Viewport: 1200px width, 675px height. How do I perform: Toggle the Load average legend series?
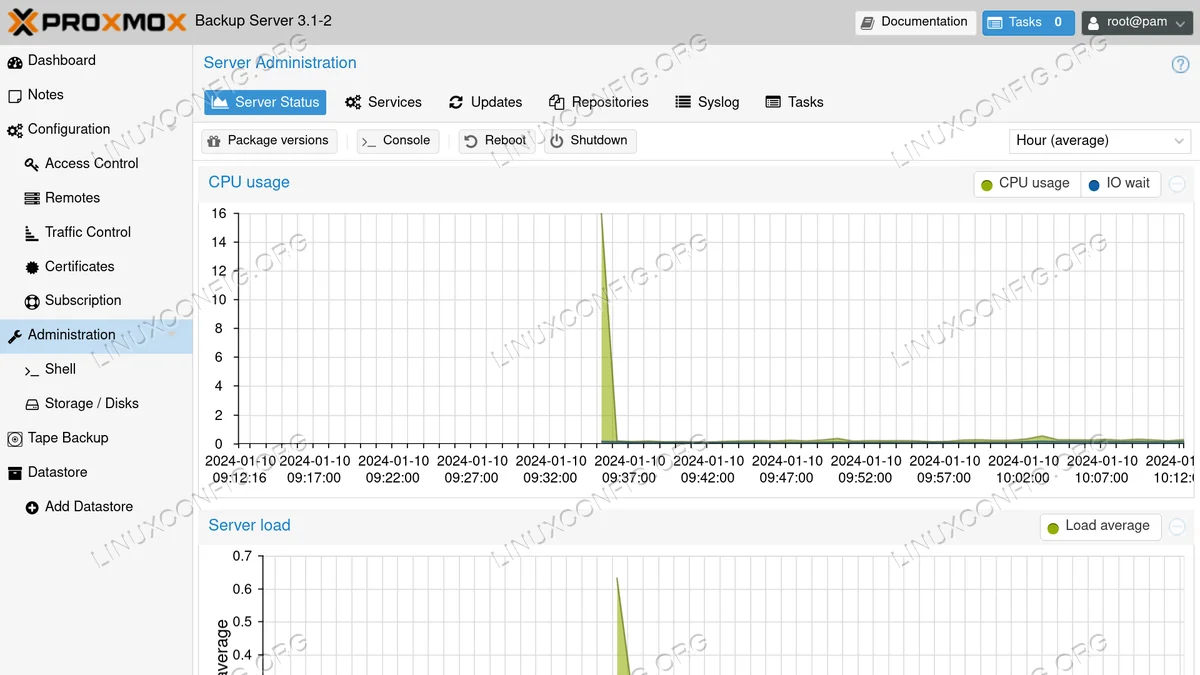[1100, 526]
